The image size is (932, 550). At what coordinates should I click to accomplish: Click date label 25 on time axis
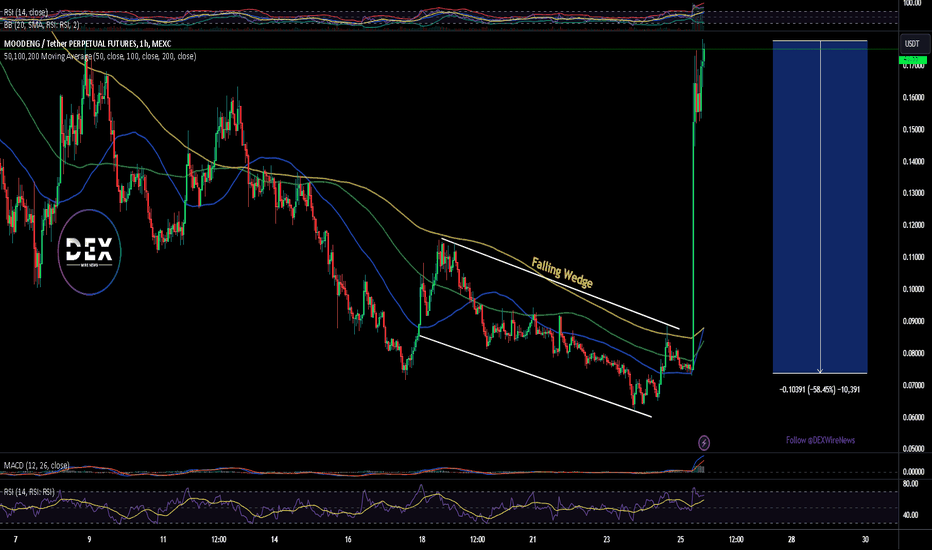click(x=680, y=540)
